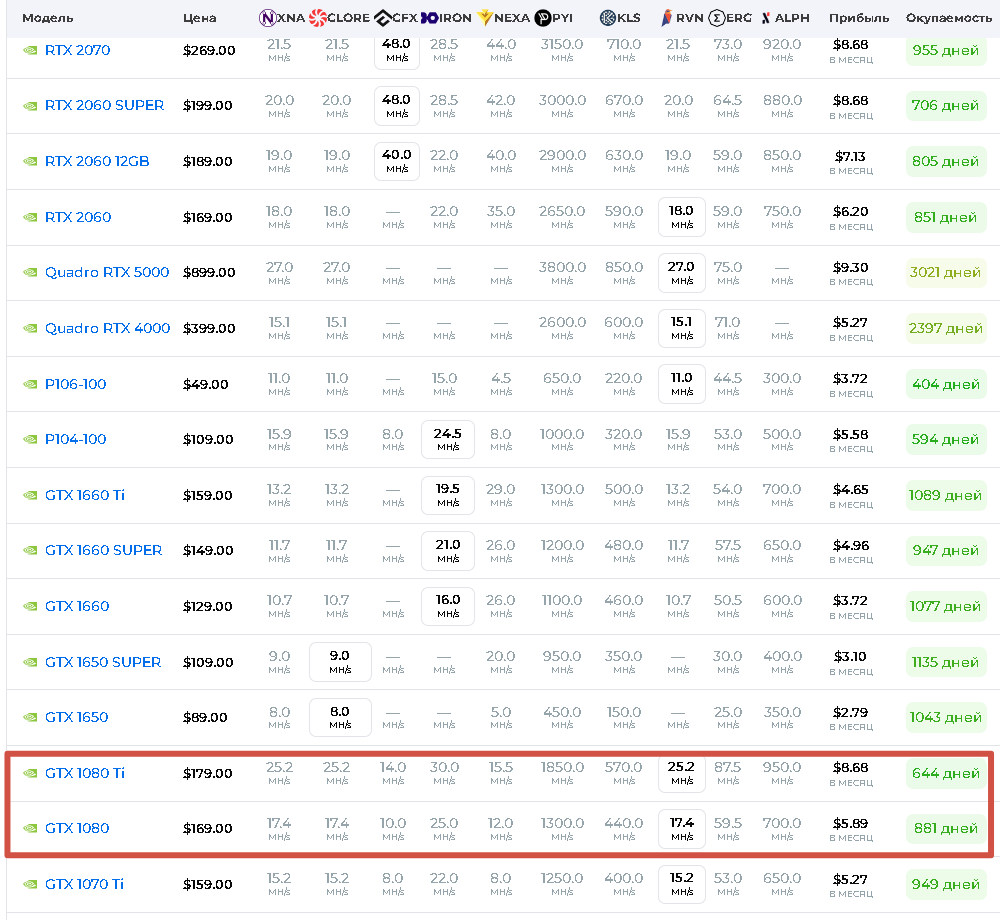Viewport: 1000px width, 920px height.
Task: Sort table by Прибыль column header
Action: [858, 18]
